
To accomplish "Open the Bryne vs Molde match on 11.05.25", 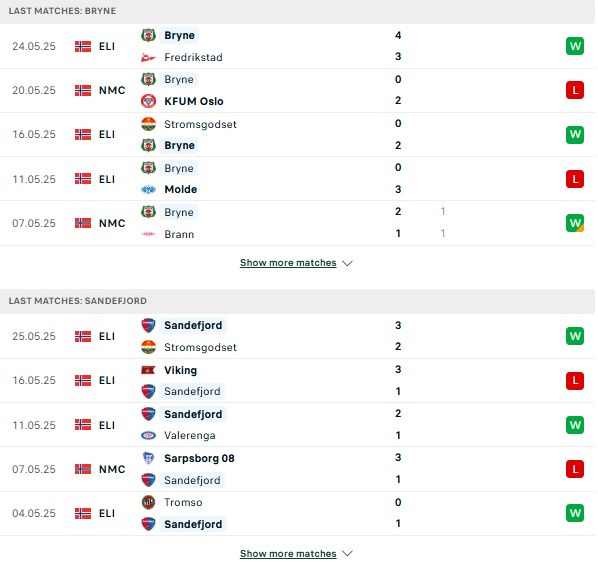I will coord(297,179).
